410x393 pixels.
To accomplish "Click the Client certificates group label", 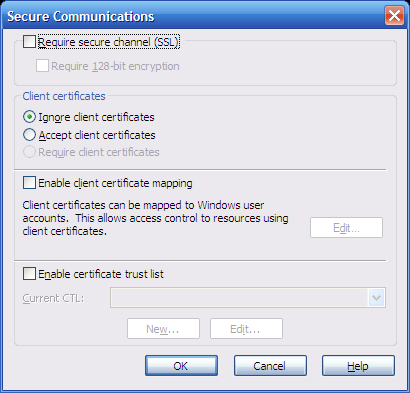I will coord(64,96).
